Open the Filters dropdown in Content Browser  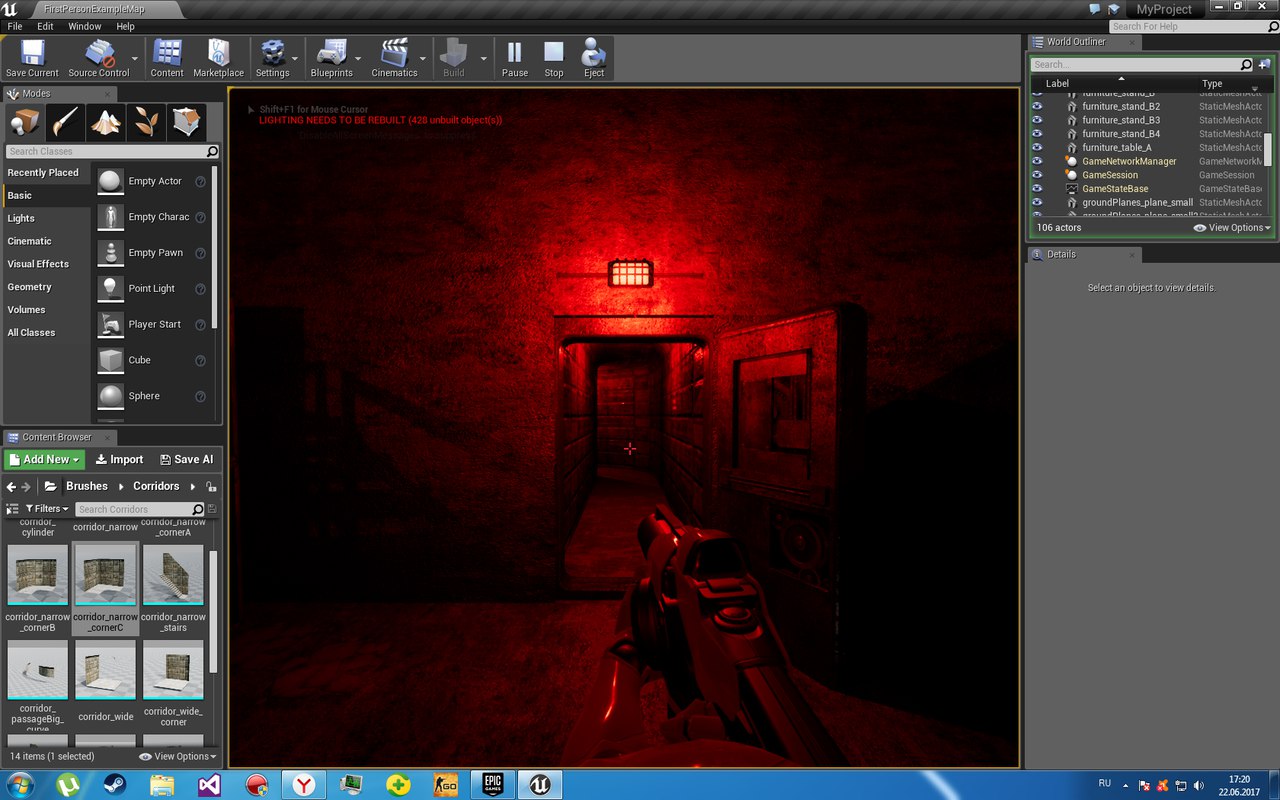pyautogui.click(x=47, y=509)
